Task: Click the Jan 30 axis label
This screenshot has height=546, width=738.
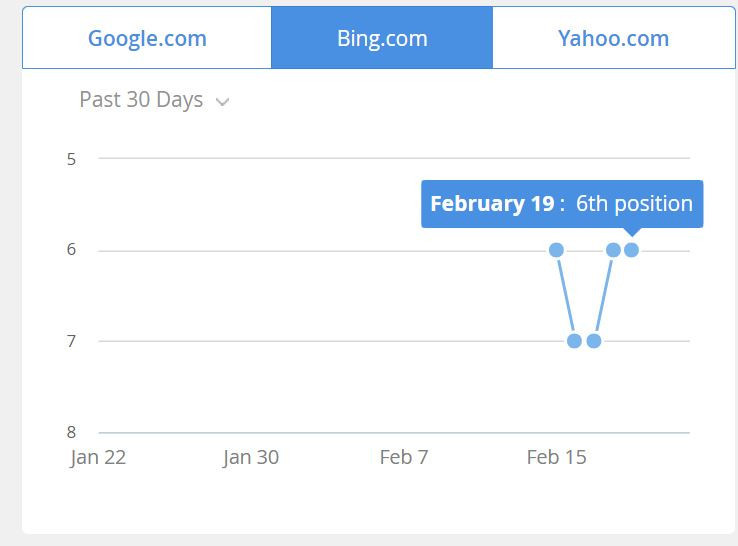Action: 251,457
